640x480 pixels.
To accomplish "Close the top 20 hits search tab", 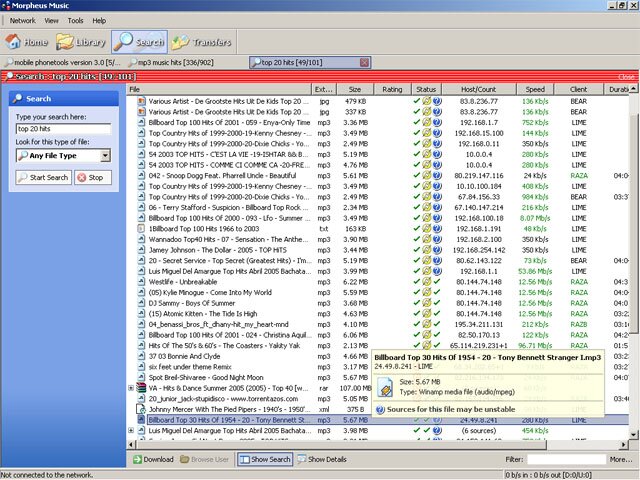I will [364, 62].
